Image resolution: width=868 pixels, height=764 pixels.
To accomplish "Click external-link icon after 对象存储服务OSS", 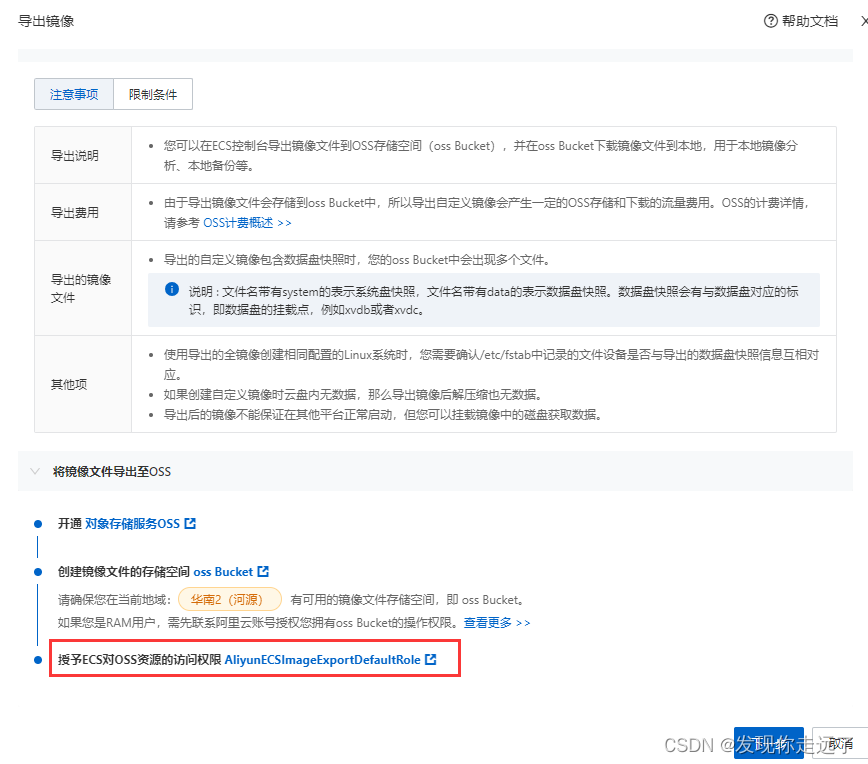I will 190,523.
